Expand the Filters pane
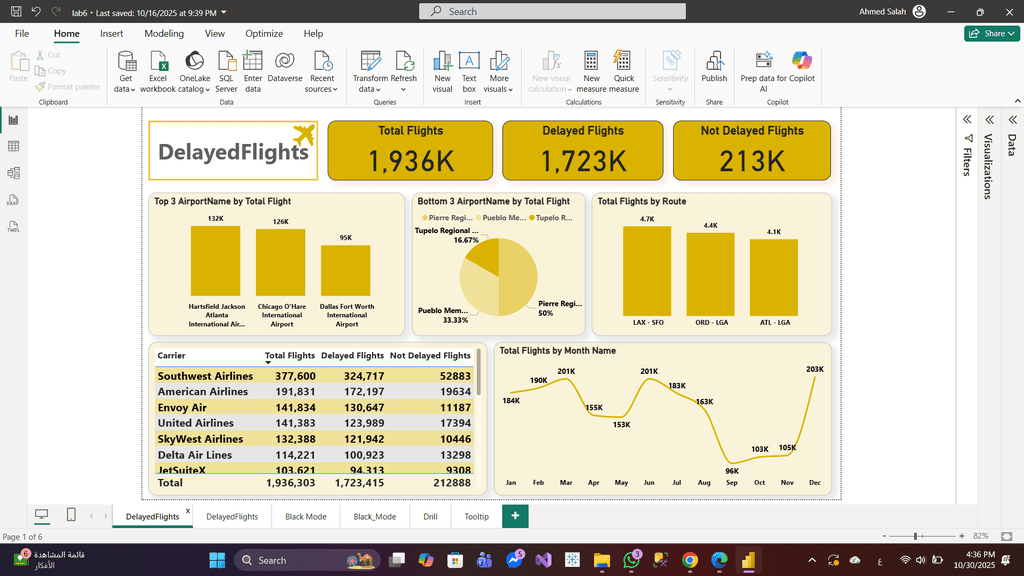This screenshot has width=1024, height=576. [967, 120]
